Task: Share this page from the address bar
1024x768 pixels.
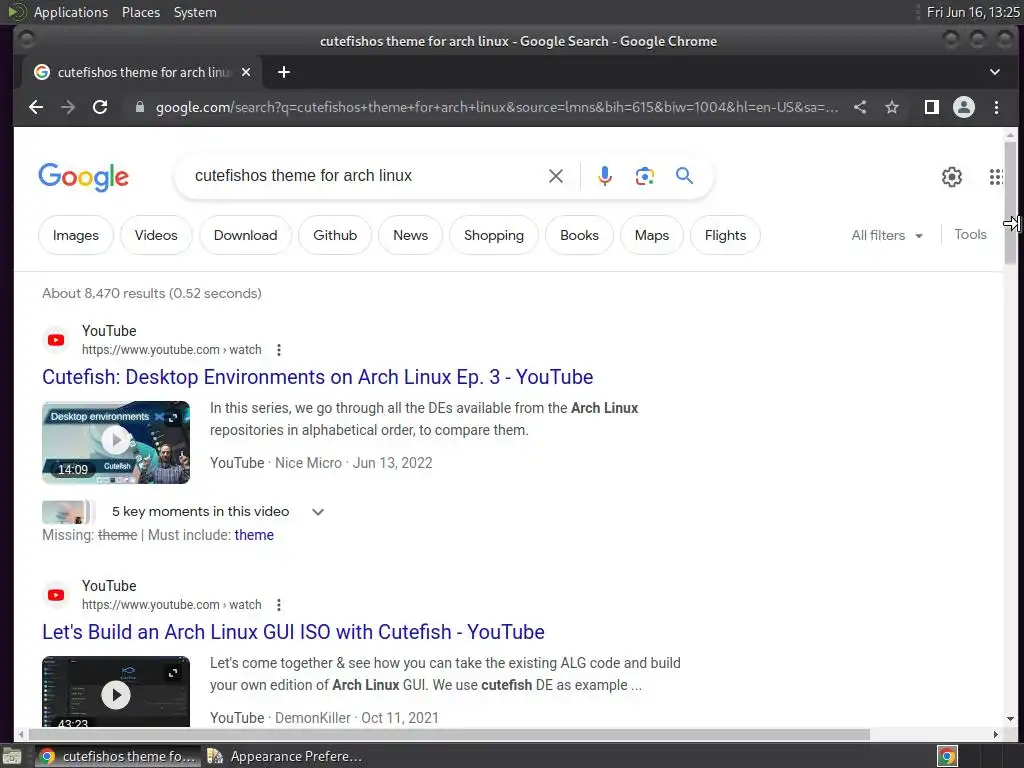Action: 860,107
